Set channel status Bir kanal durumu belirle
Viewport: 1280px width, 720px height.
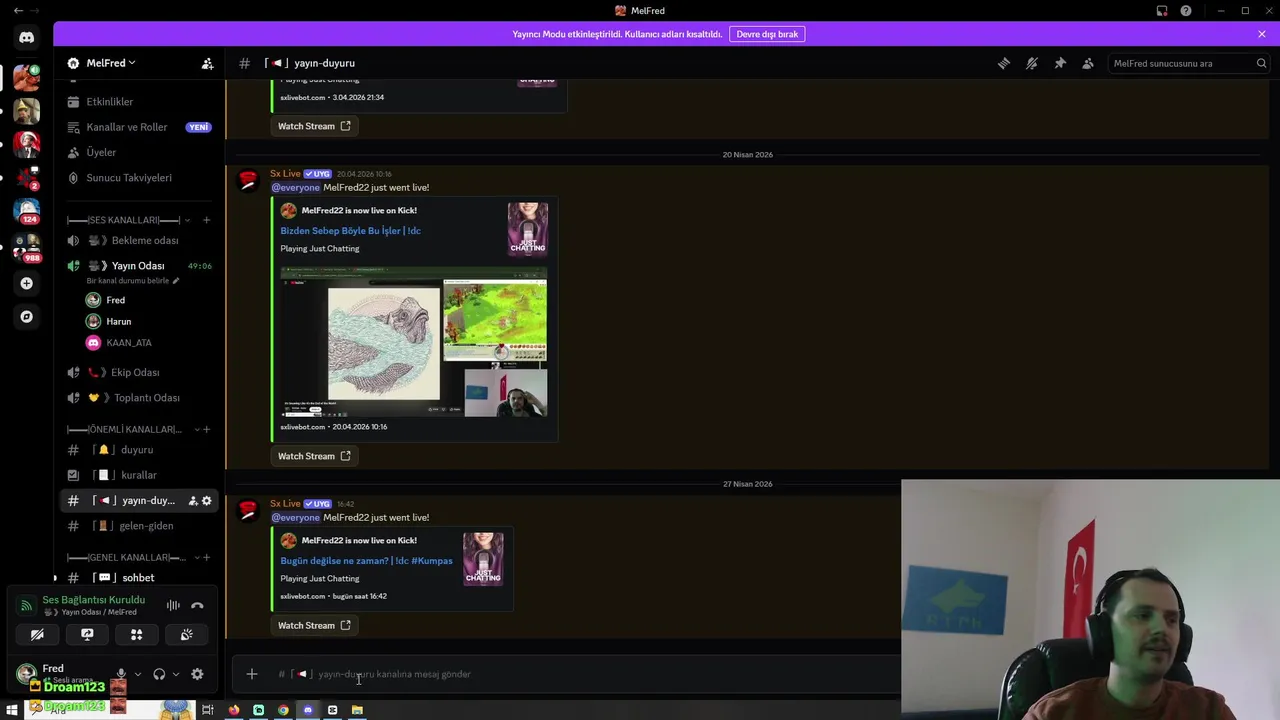(x=133, y=281)
